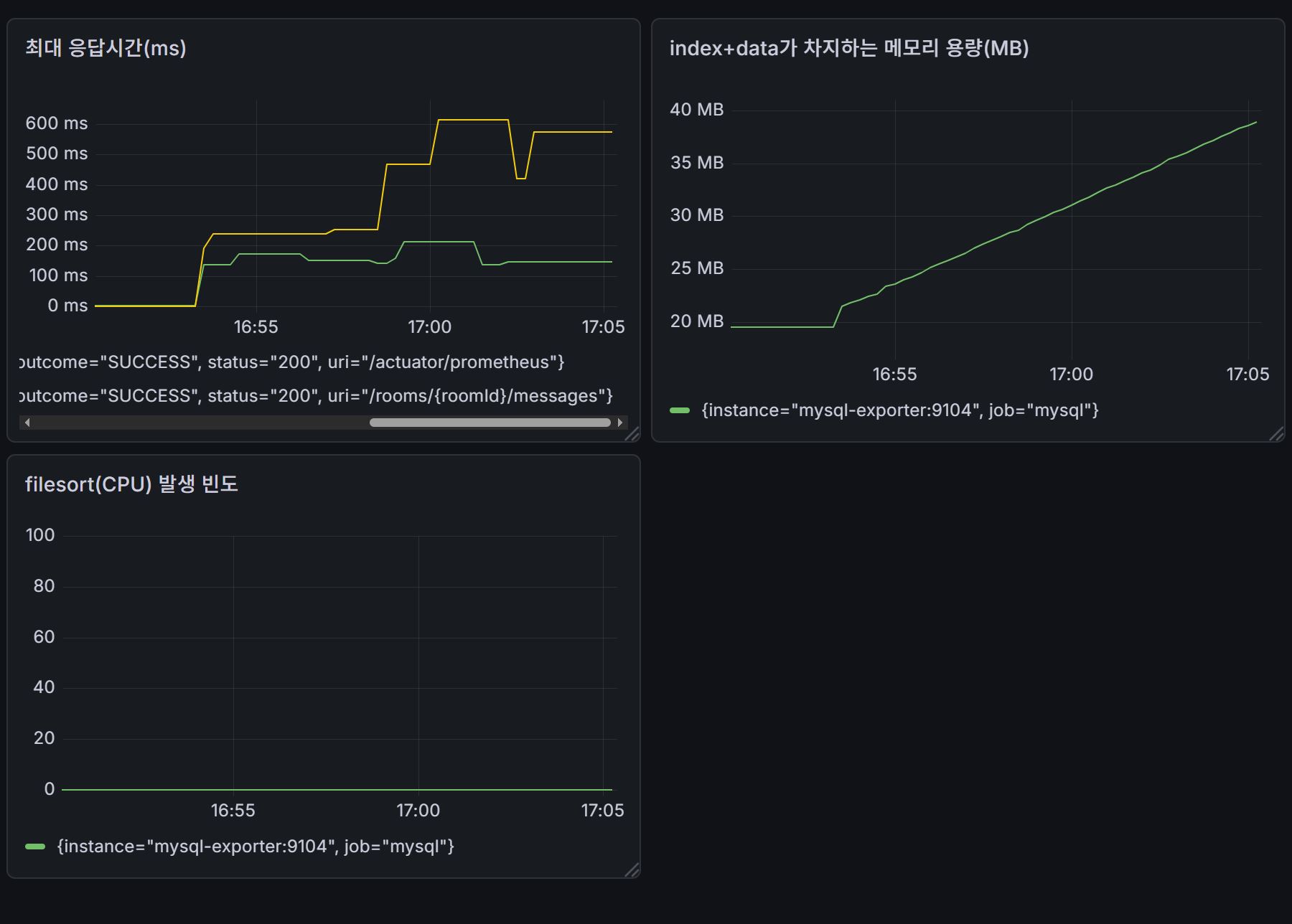Click the left arrow of legend scrollbar
1292x924 pixels.
[x=27, y=423]
